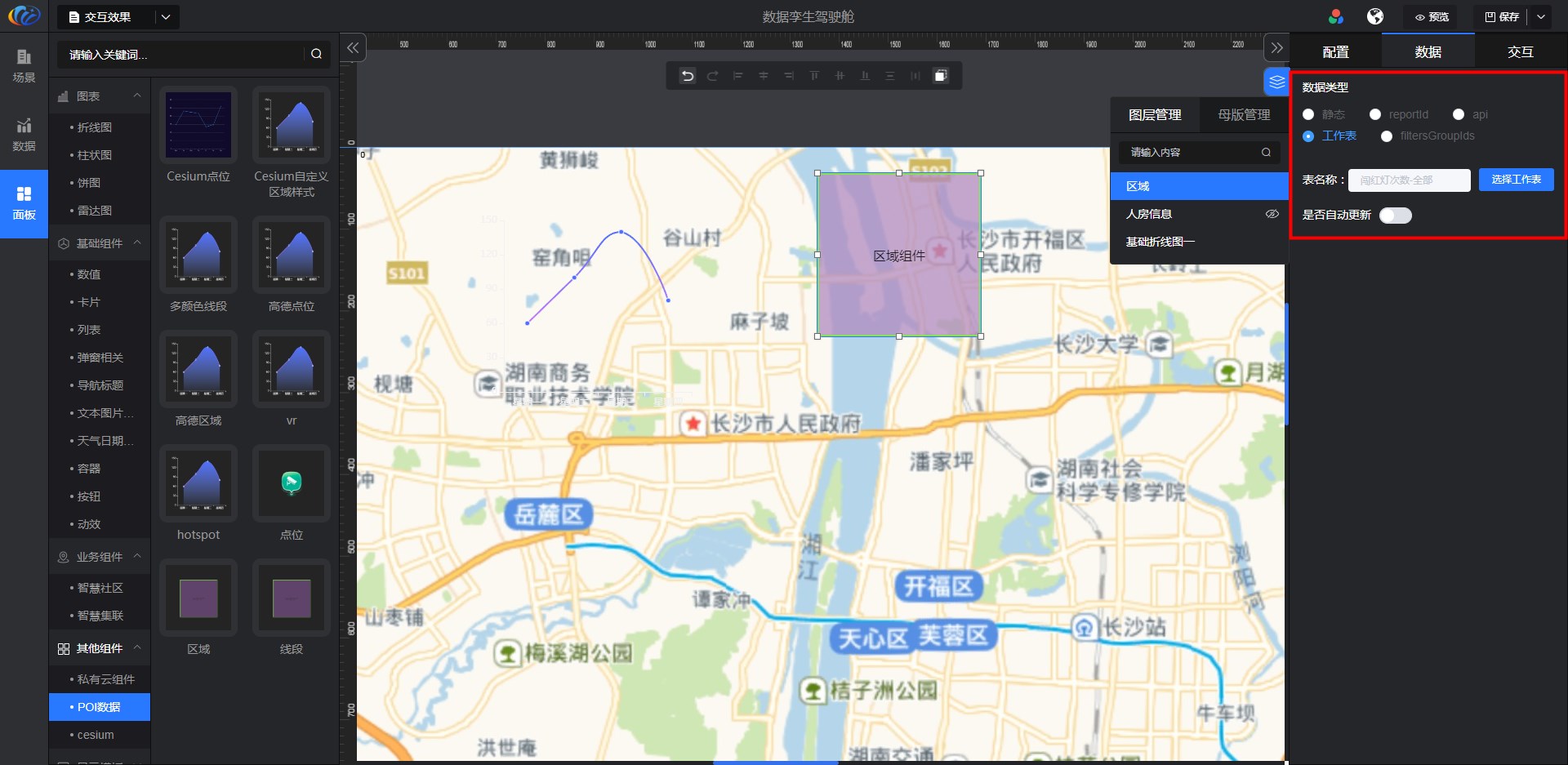
Task: Toggle visibility of the 人房信息 layer
Action: pyautogui.click(x=1272, y=214)
